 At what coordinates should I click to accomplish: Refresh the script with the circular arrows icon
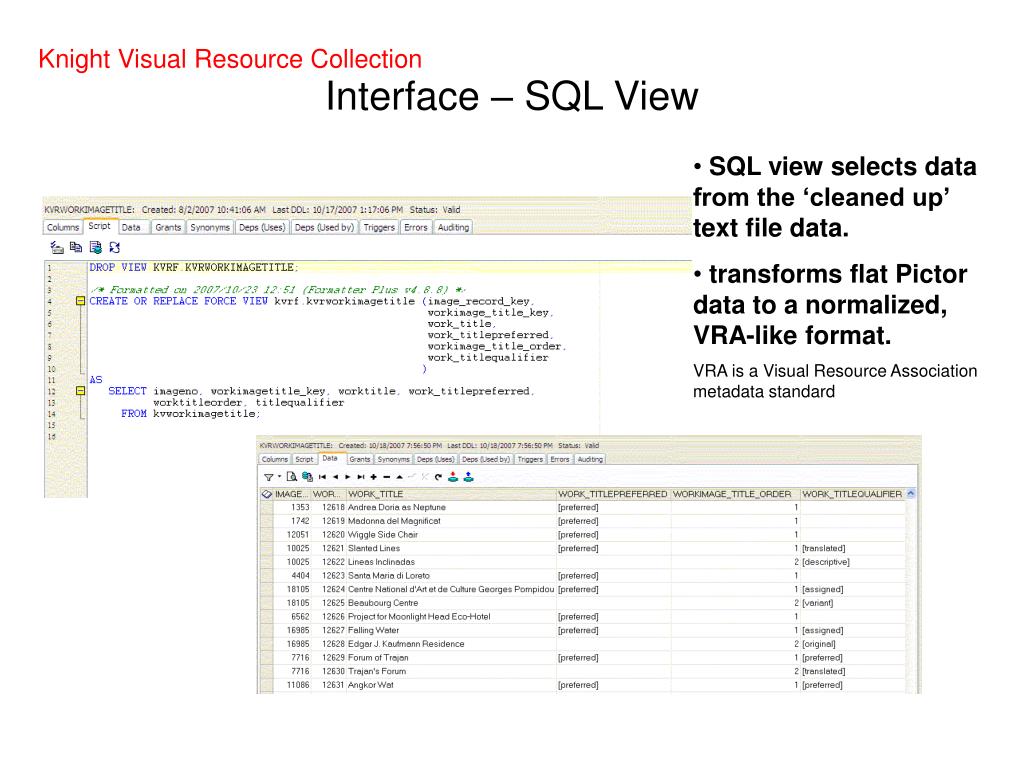[115, 248]
